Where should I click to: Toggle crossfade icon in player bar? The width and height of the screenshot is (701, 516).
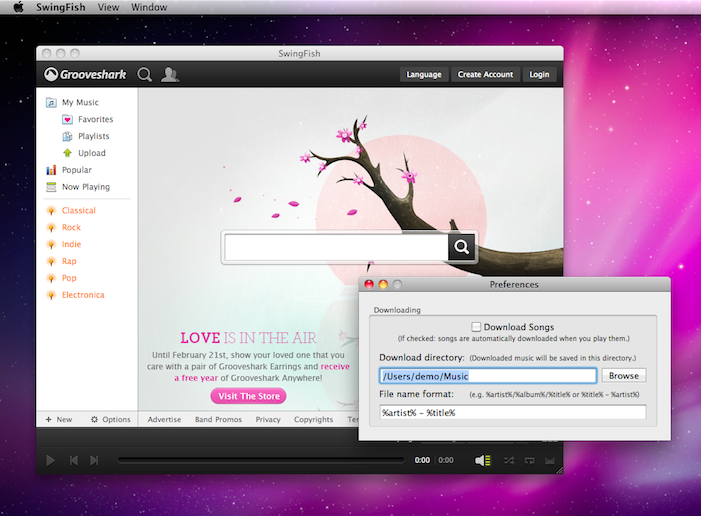pos(549,460)
